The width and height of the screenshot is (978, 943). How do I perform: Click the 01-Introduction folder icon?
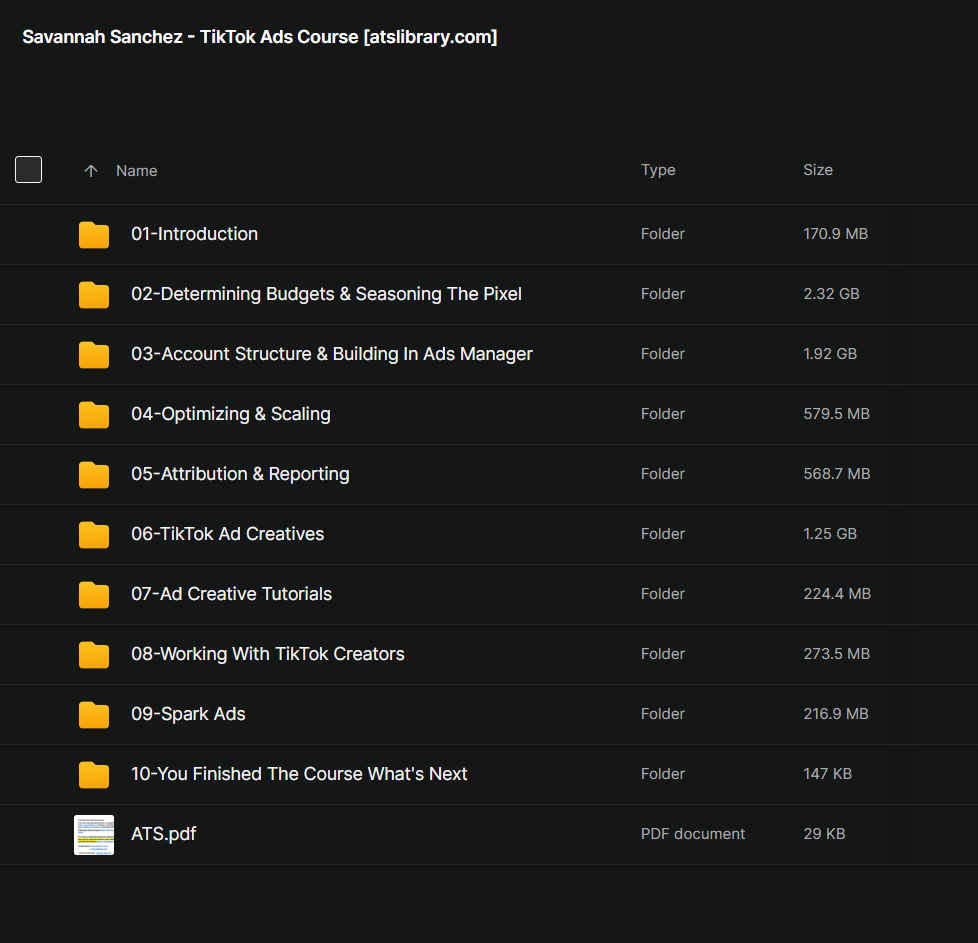(94, 235)
